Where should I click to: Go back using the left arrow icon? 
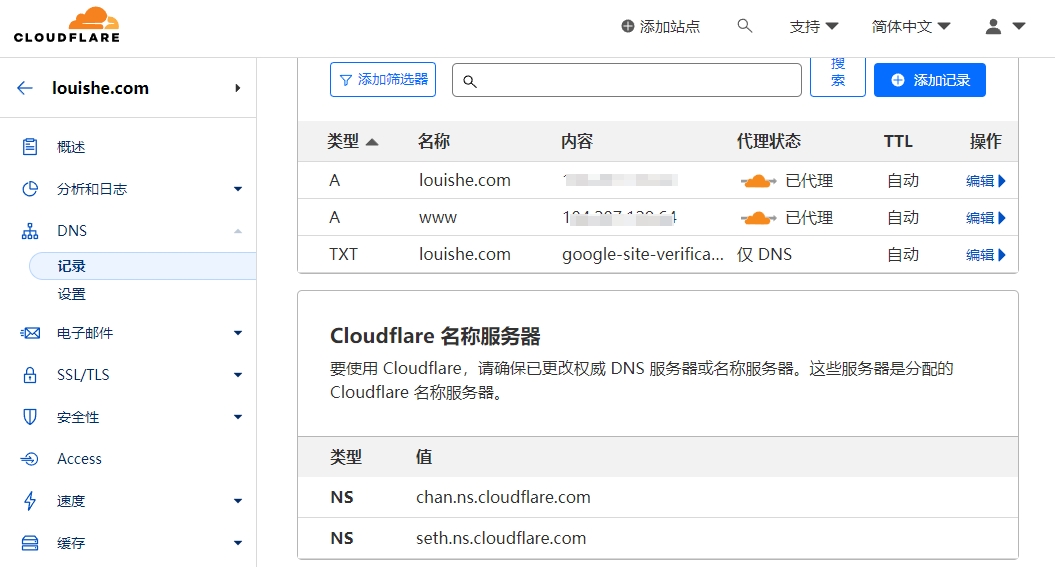(25, 88)
